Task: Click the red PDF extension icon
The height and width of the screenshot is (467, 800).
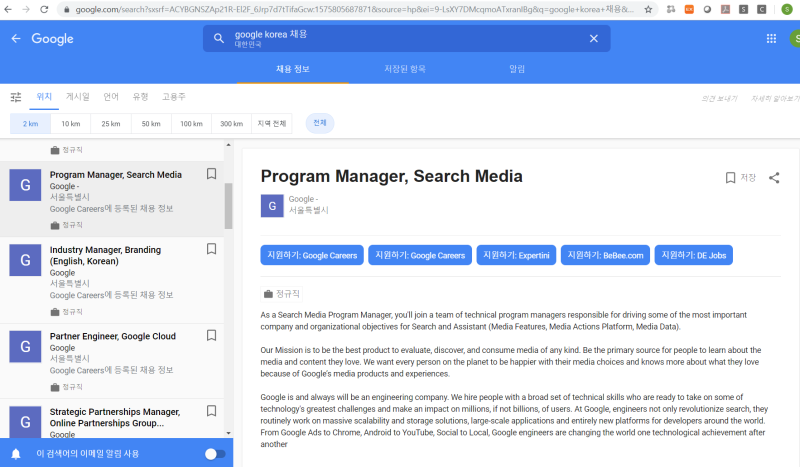Action: tap(725, 9)
